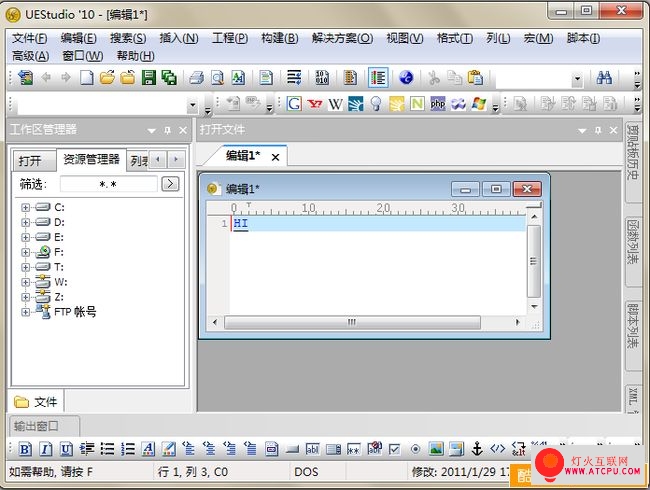Image resolution: width=650 pixels, height=490 pixels.
Task: Click the 筛选 filter input field
Action: pos(109,184)
